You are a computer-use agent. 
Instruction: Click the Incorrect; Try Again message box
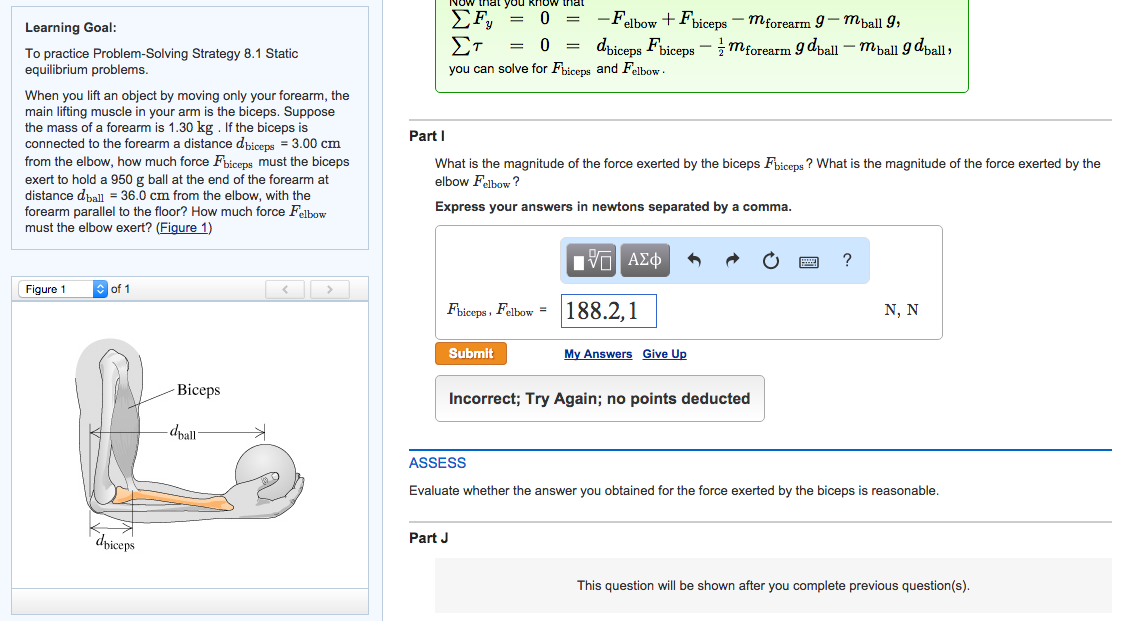600,398
